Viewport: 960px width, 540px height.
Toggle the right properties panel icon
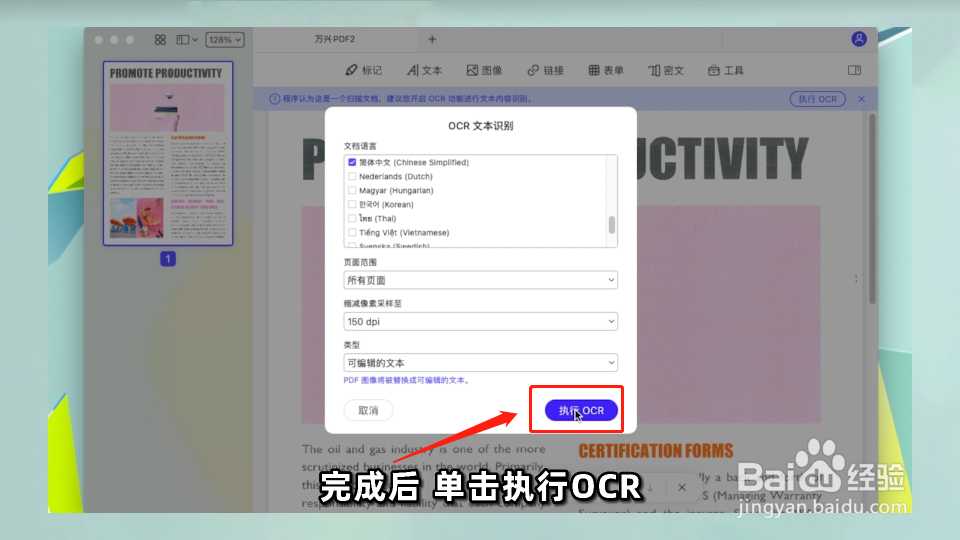click(855, 70)
